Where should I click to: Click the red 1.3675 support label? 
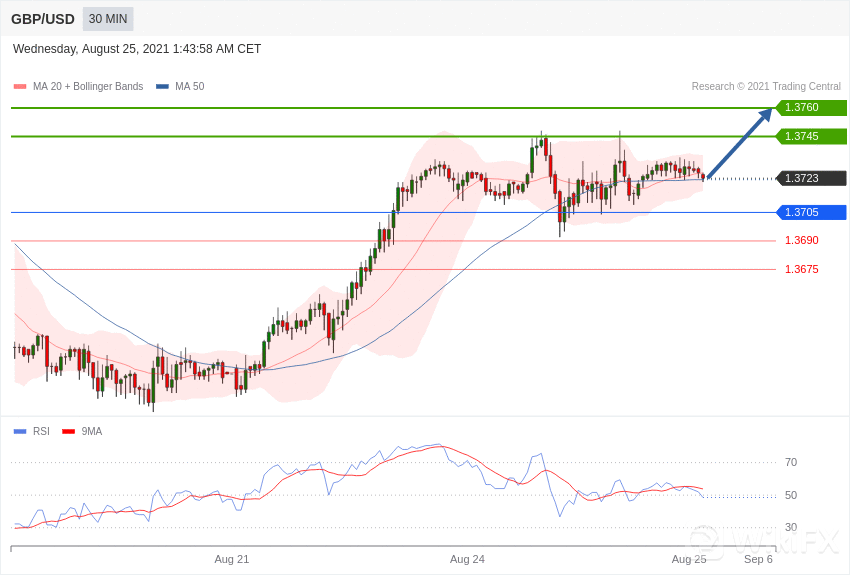(x=801, y=269)
